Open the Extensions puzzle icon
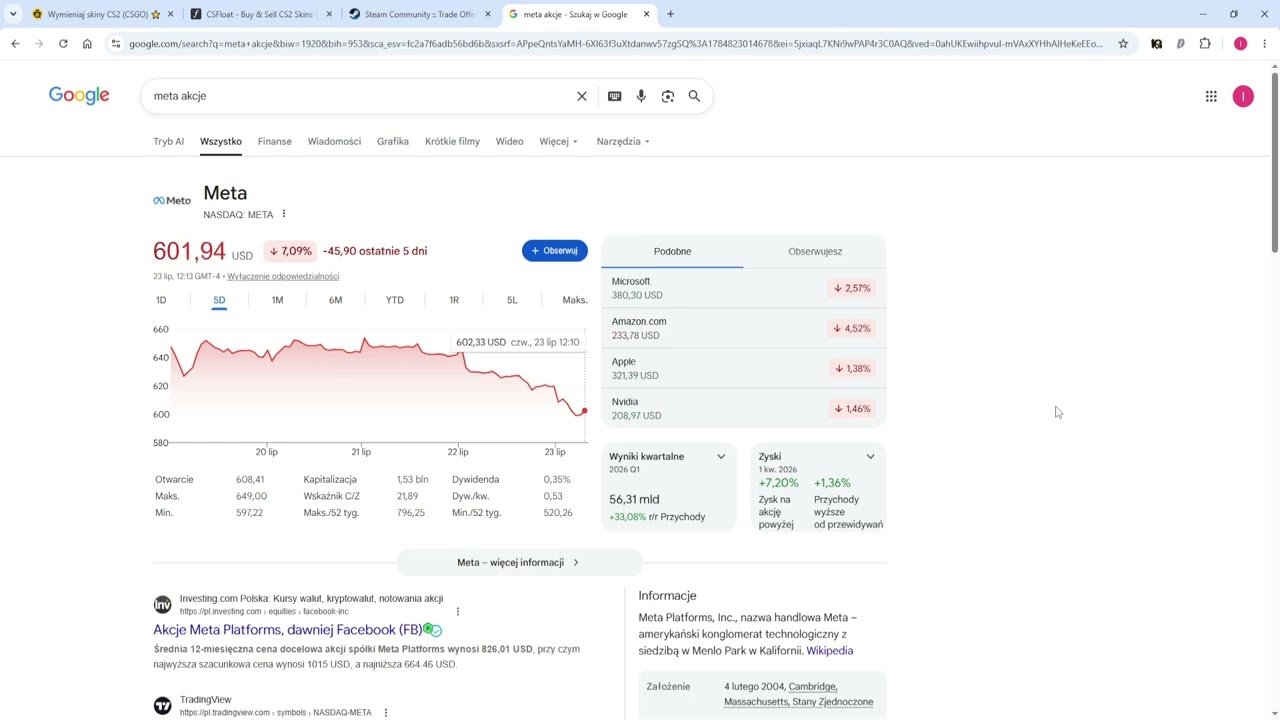The width and height of the screenshot is (1280, 720). pyautogui.click(x=1205, y=44)
